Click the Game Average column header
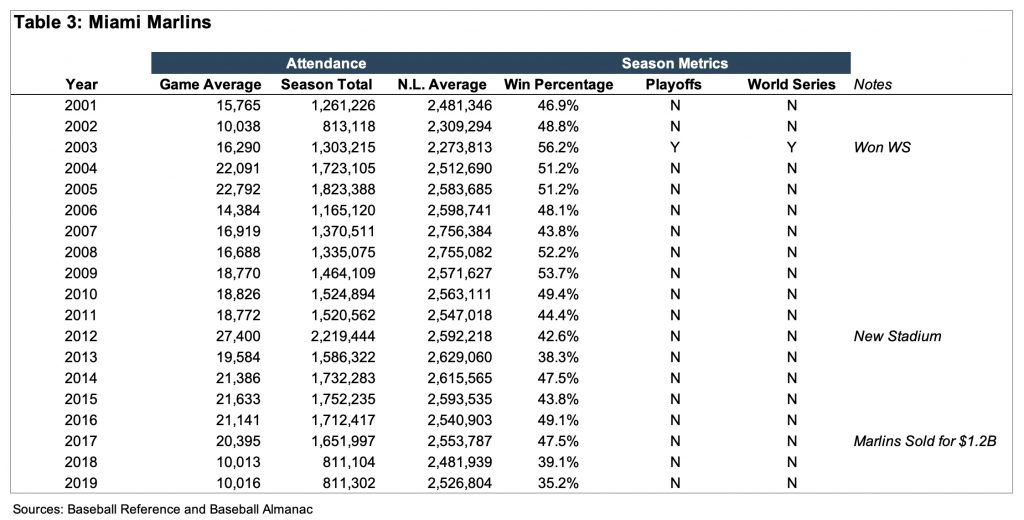1024x520 pixels. coord(210,85)
